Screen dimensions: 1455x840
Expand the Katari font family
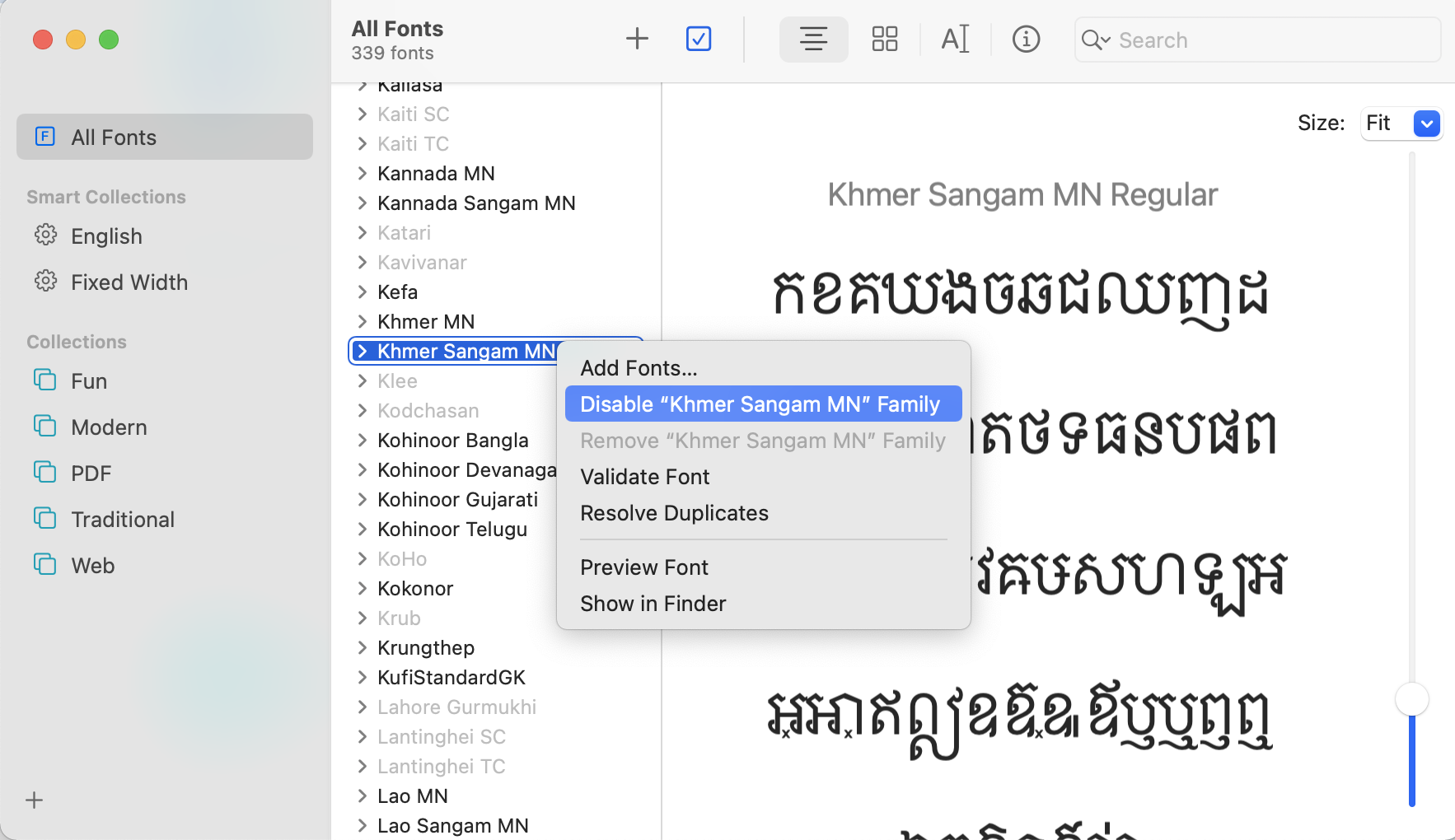coord(362,233)
